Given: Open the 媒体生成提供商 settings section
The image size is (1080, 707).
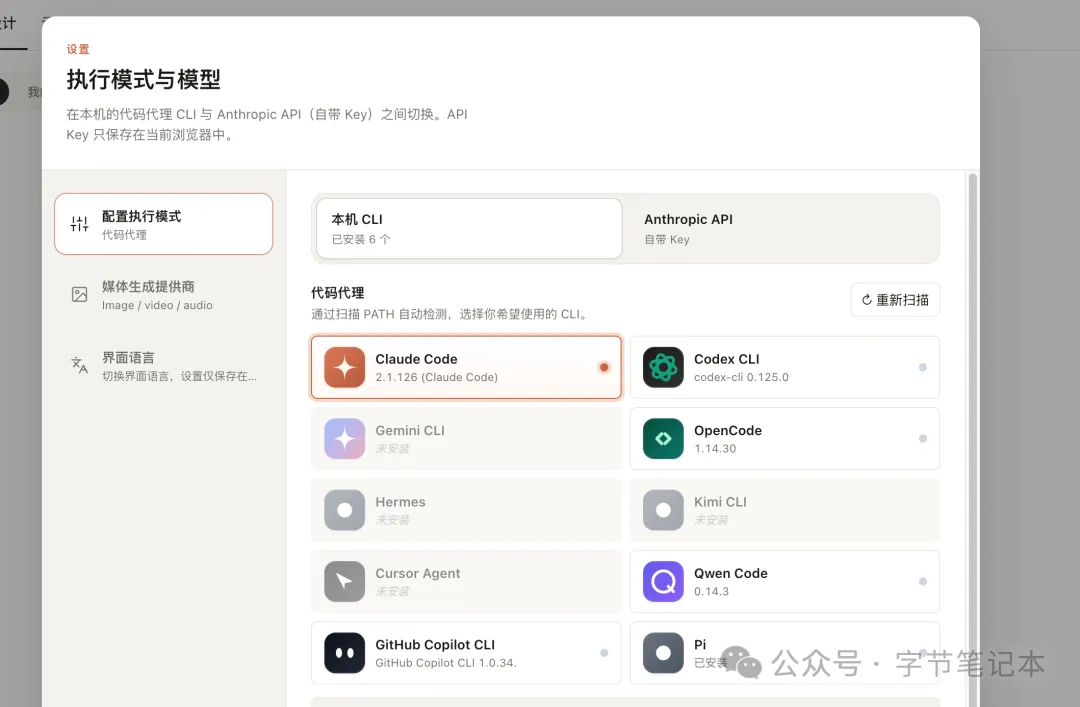Looking at the screenshot, I should [x=164, y=295].
